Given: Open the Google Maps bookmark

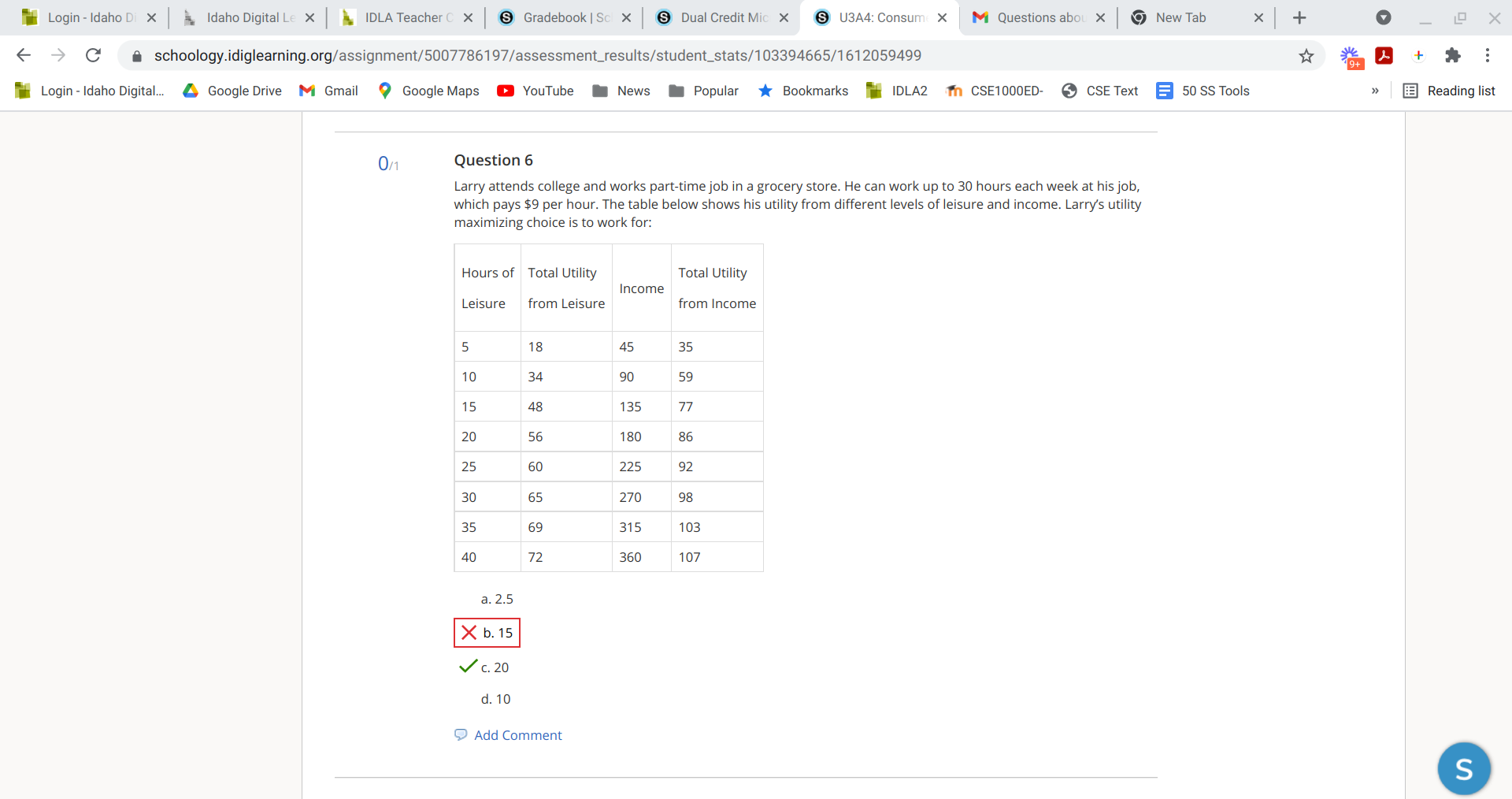Looking at the screenshot, I should (428, 91).
